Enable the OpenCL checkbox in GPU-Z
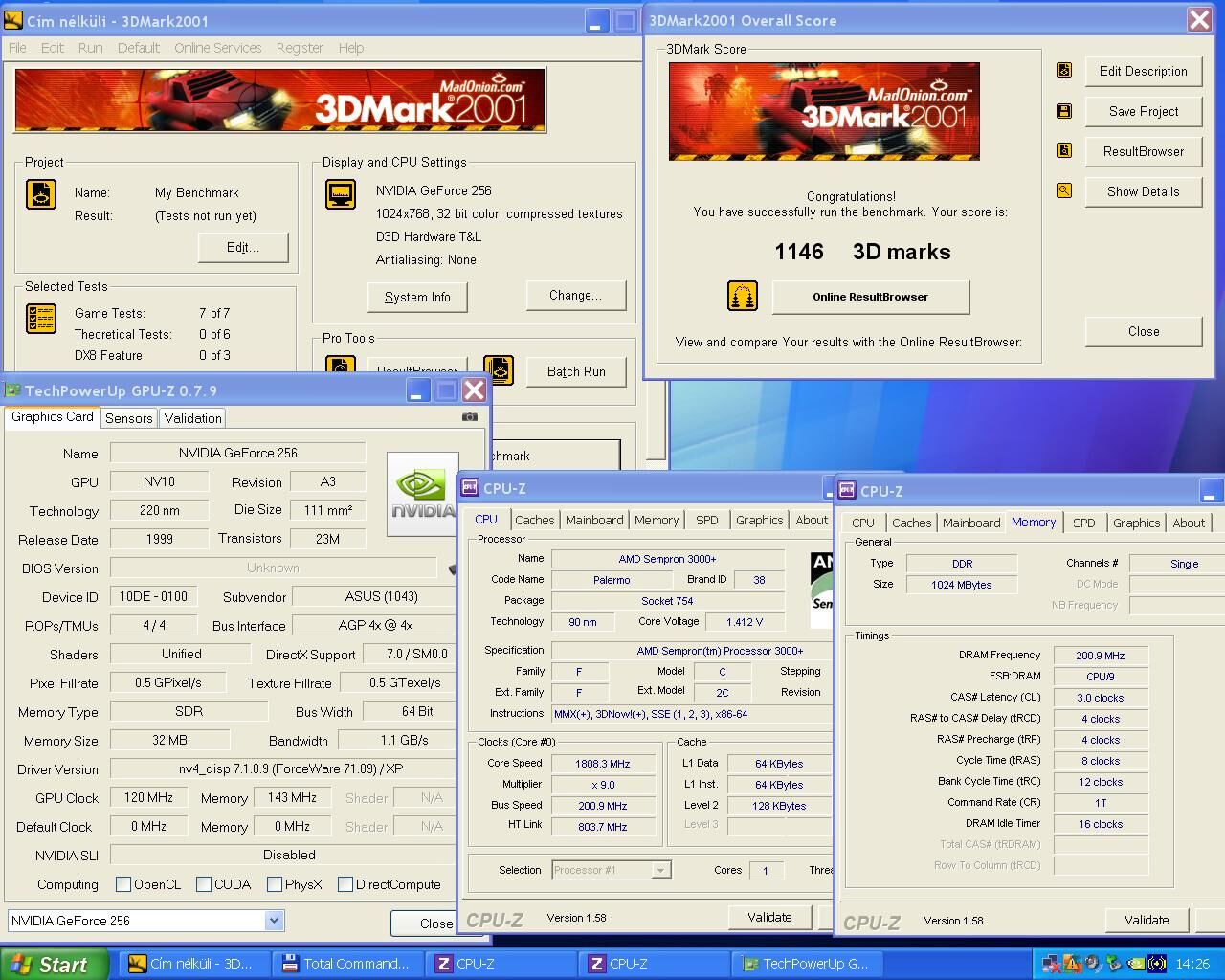 point(123,884)
